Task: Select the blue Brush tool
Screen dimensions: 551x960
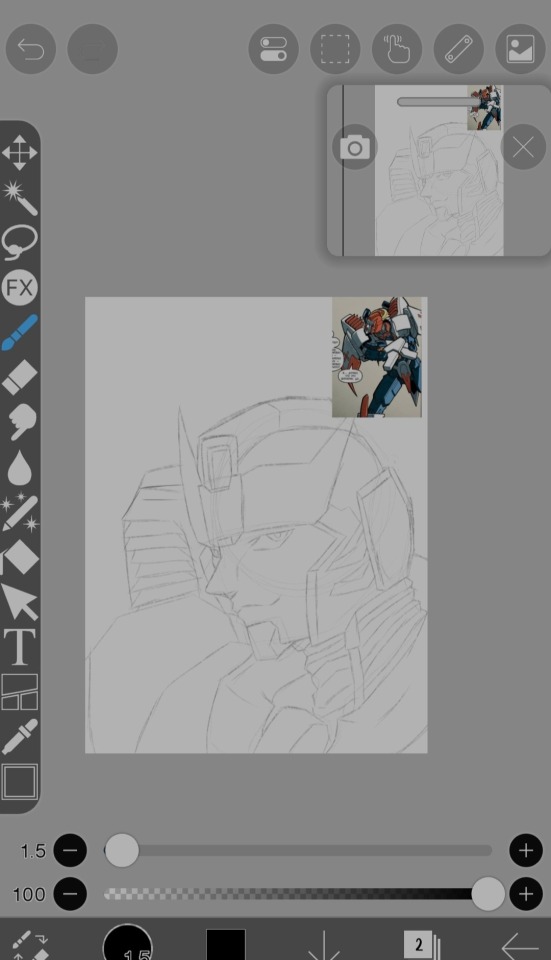Action: click(20, 332)
